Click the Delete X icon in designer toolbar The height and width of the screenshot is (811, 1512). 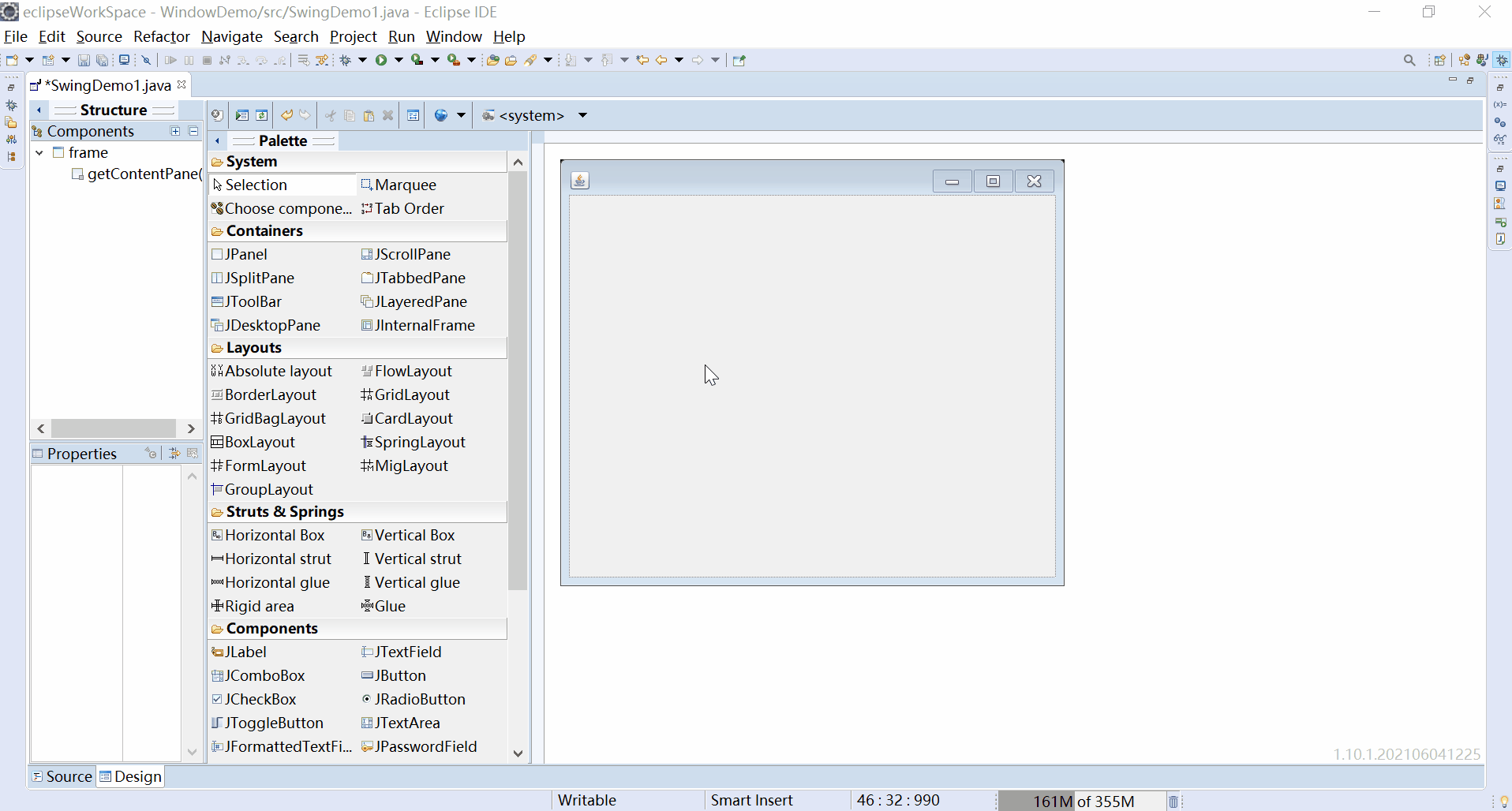pos(387,115)
